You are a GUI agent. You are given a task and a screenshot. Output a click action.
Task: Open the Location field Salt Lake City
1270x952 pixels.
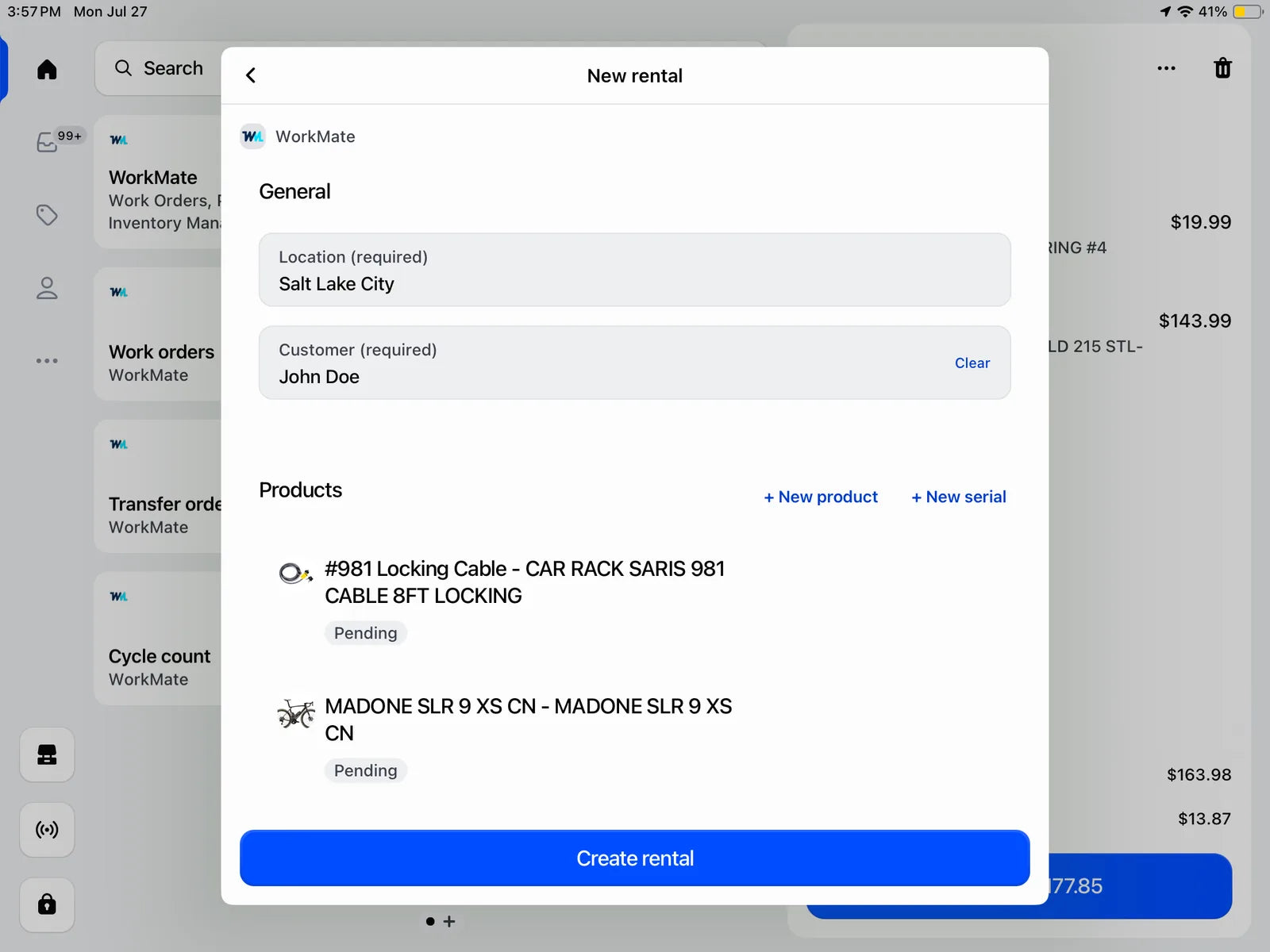(x=635, y=270)
